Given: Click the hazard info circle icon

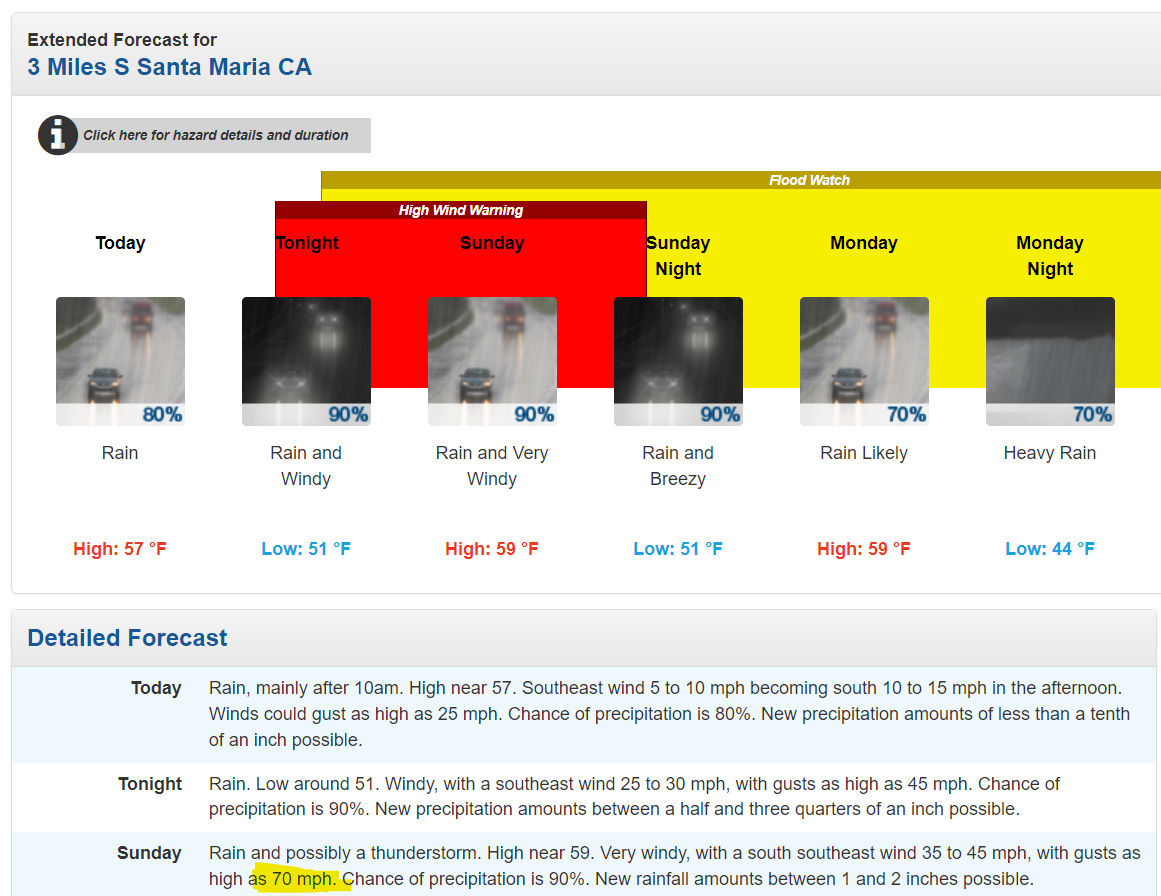Looking at the screenshot, I should click(x=58, y=135).
